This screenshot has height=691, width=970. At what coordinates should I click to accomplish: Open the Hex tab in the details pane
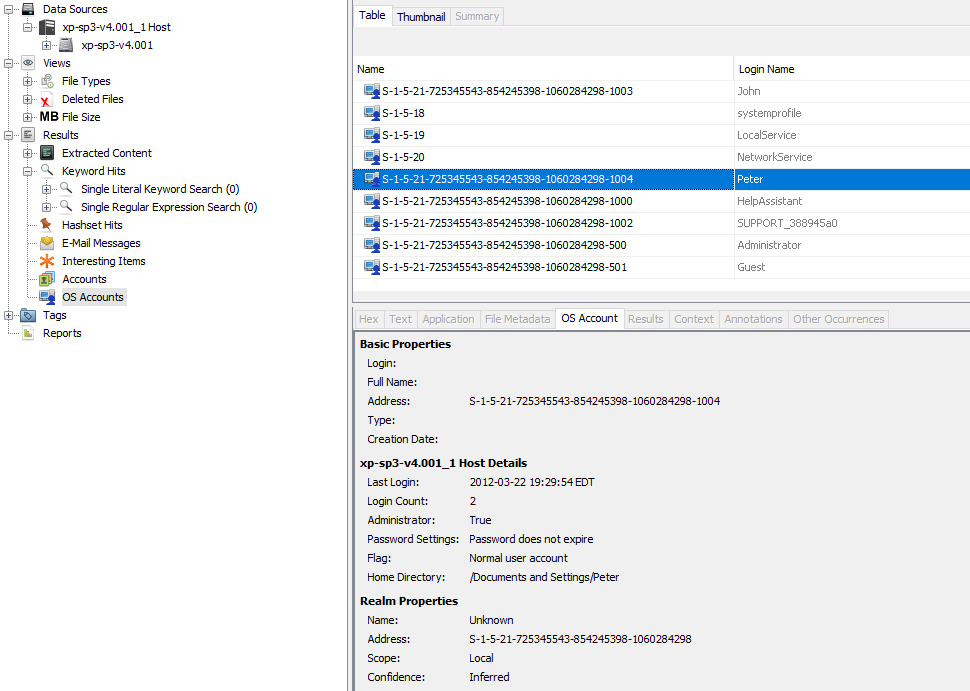368,318
